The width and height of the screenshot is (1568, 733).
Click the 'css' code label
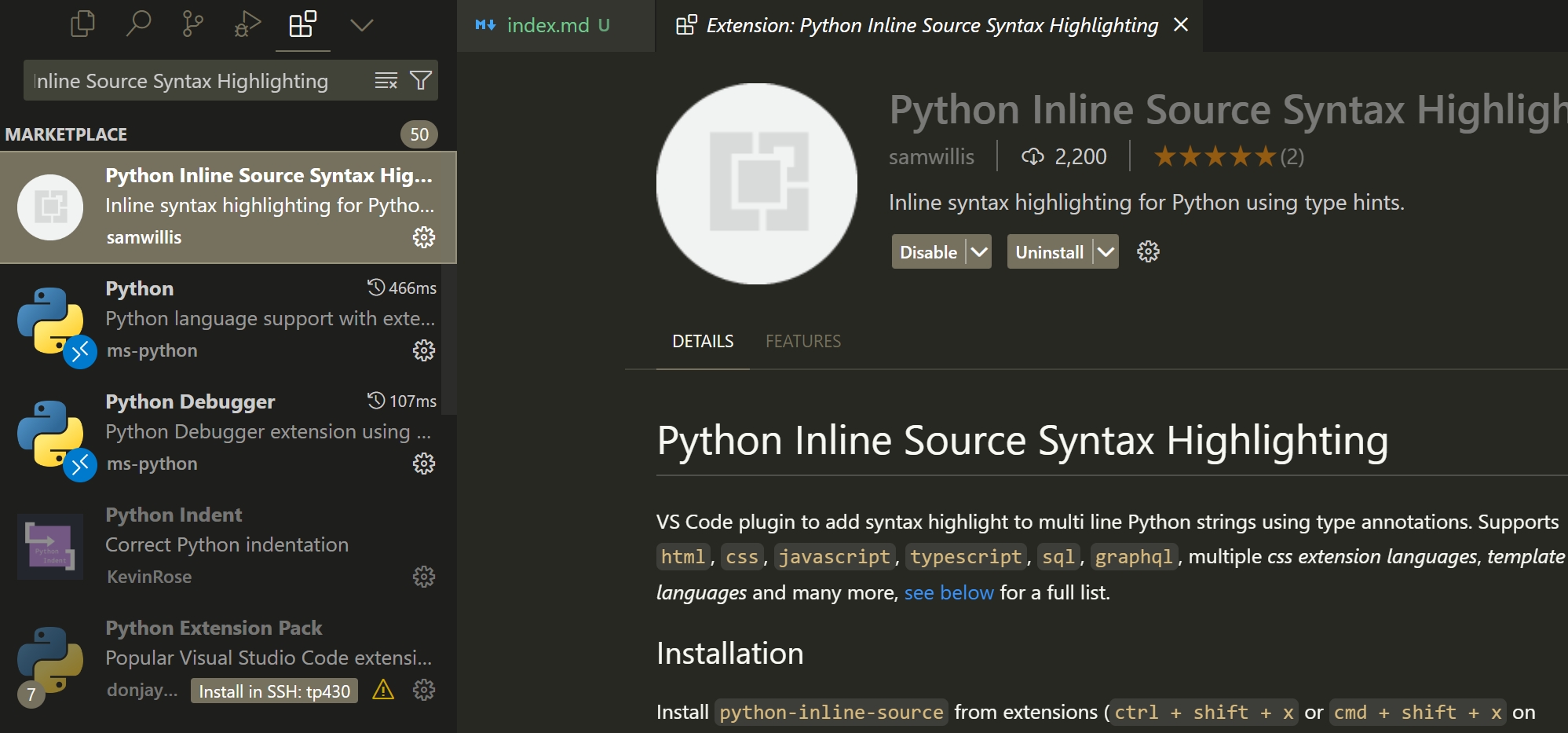(742, 557)
